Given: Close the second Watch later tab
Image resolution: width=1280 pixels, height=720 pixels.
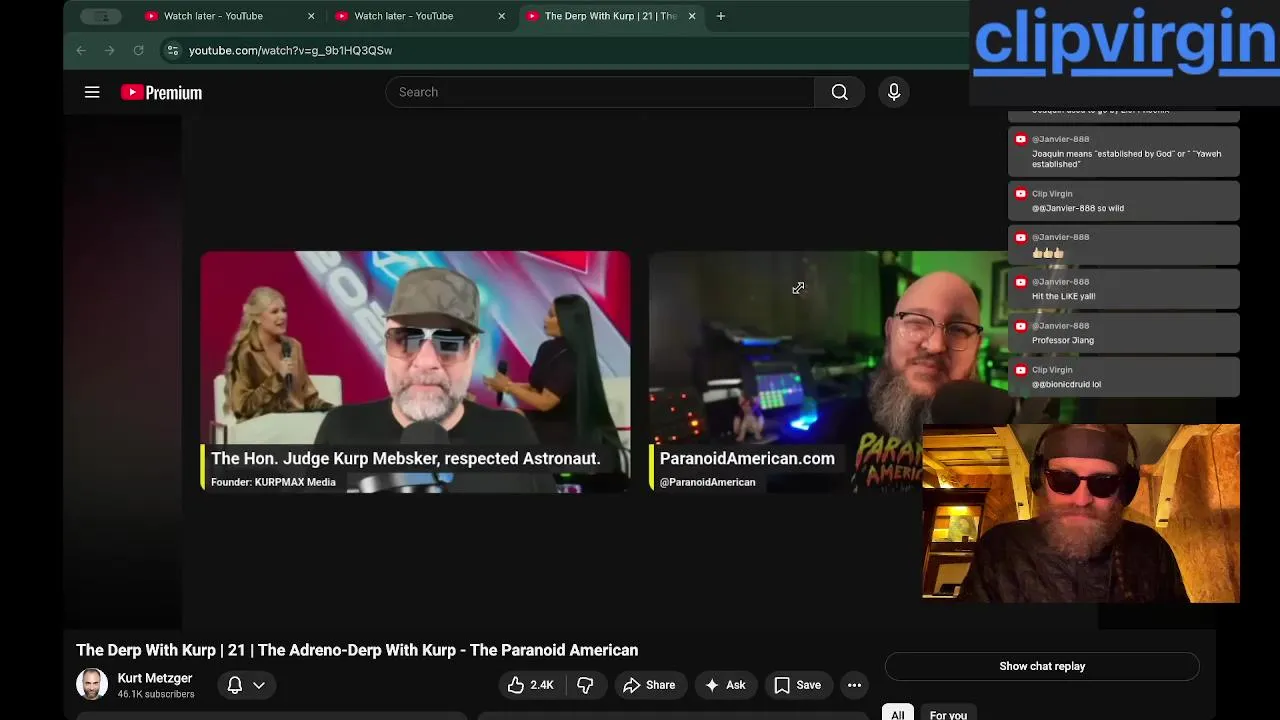Looking at the screenshot, I should [x=502, y=16].
